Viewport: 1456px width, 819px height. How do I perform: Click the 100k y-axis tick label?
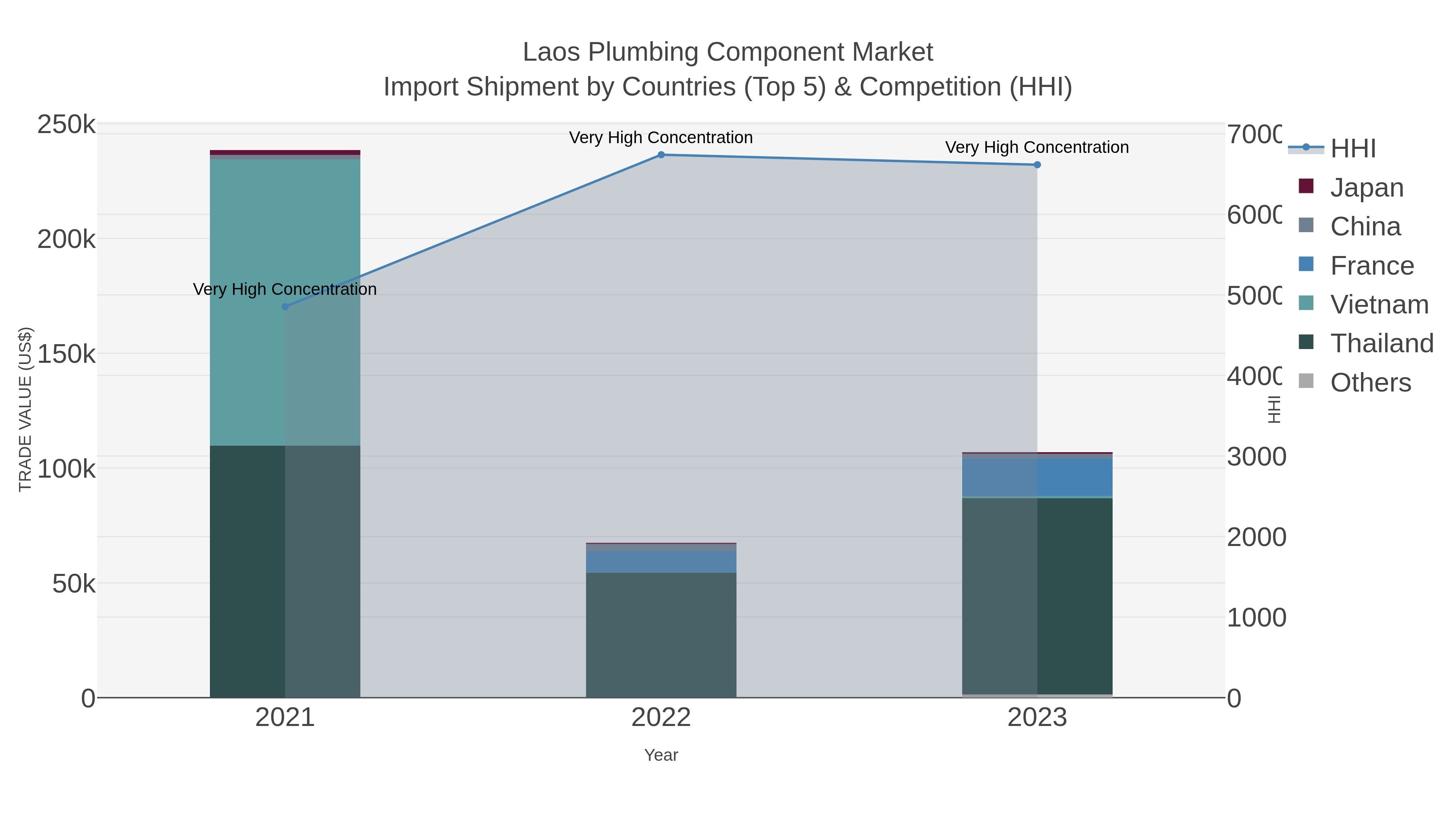[x=66, y=469]
